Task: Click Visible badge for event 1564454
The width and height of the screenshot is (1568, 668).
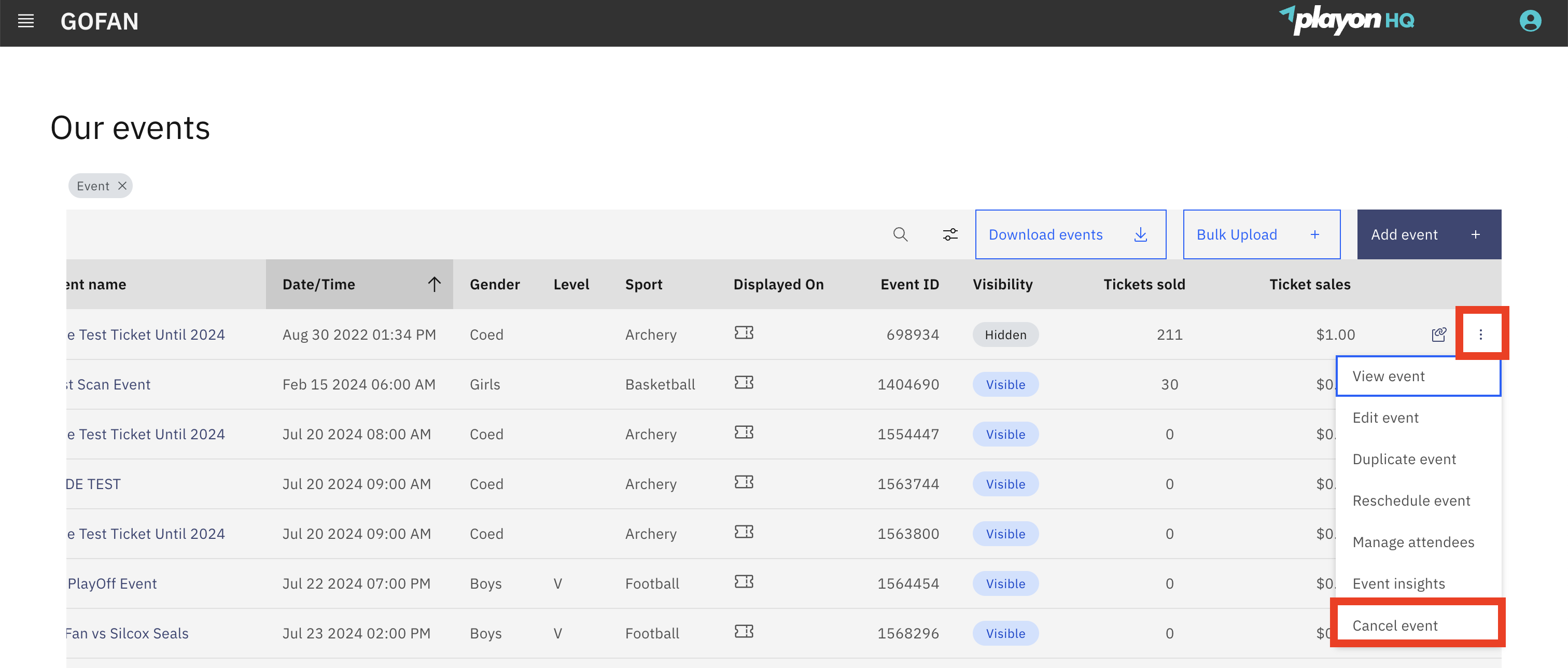Action: pyautogui.click(x=1005, y=583)
